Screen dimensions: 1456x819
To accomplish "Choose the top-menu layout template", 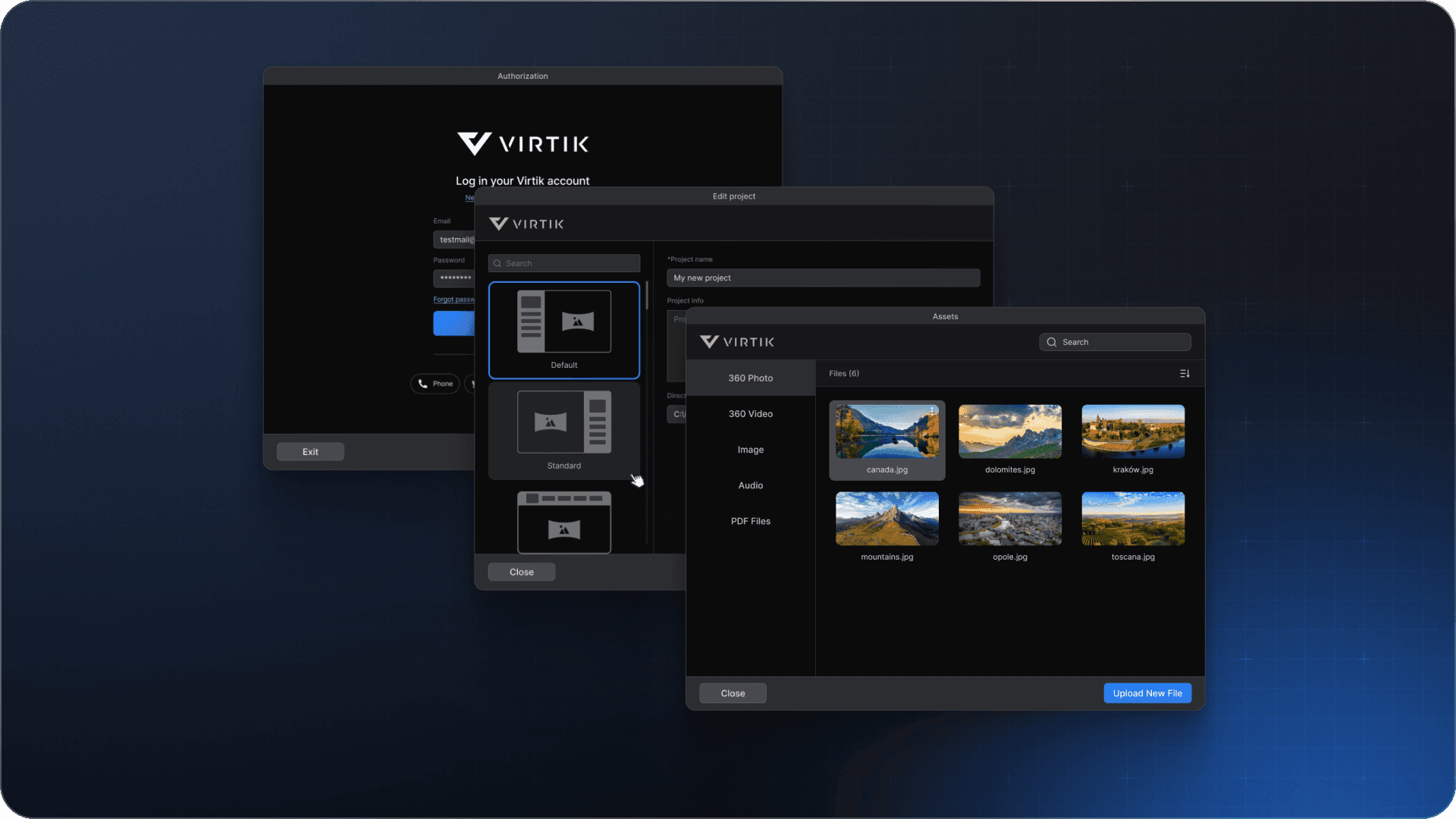I will tap(563, 522).
